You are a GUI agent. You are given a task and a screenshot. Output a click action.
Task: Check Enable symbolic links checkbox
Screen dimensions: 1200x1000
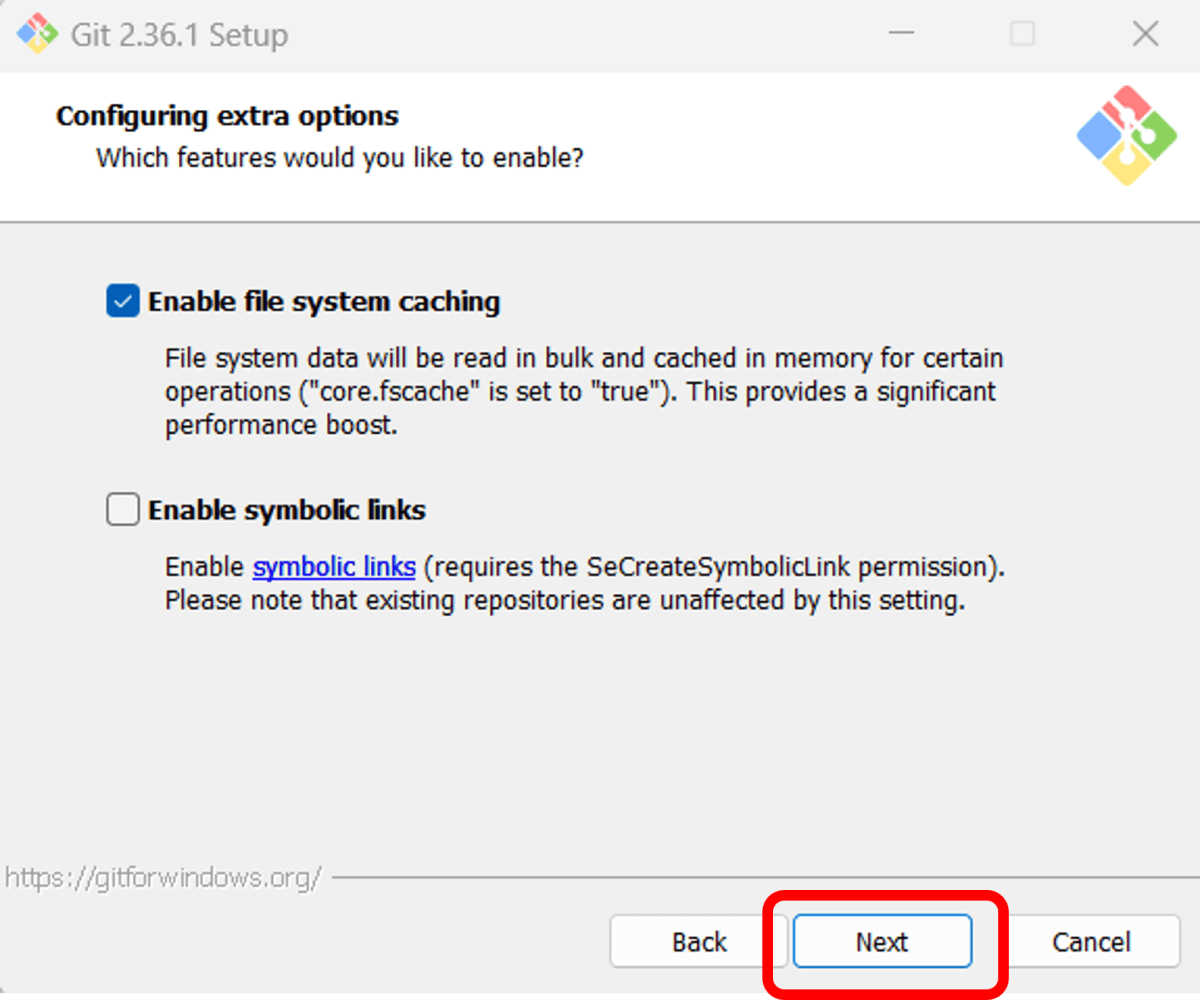tap(123, 510)
